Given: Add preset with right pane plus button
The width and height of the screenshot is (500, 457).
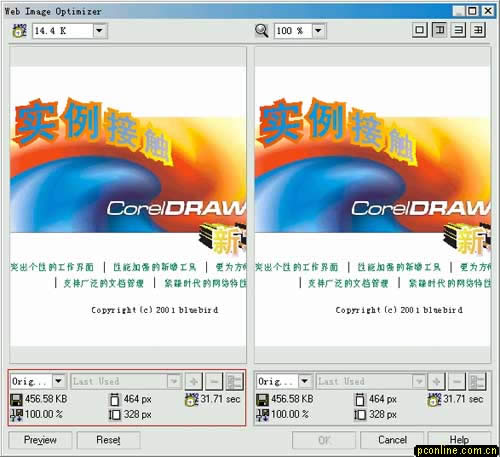Looking at the screenshot, I should point(437,381).
